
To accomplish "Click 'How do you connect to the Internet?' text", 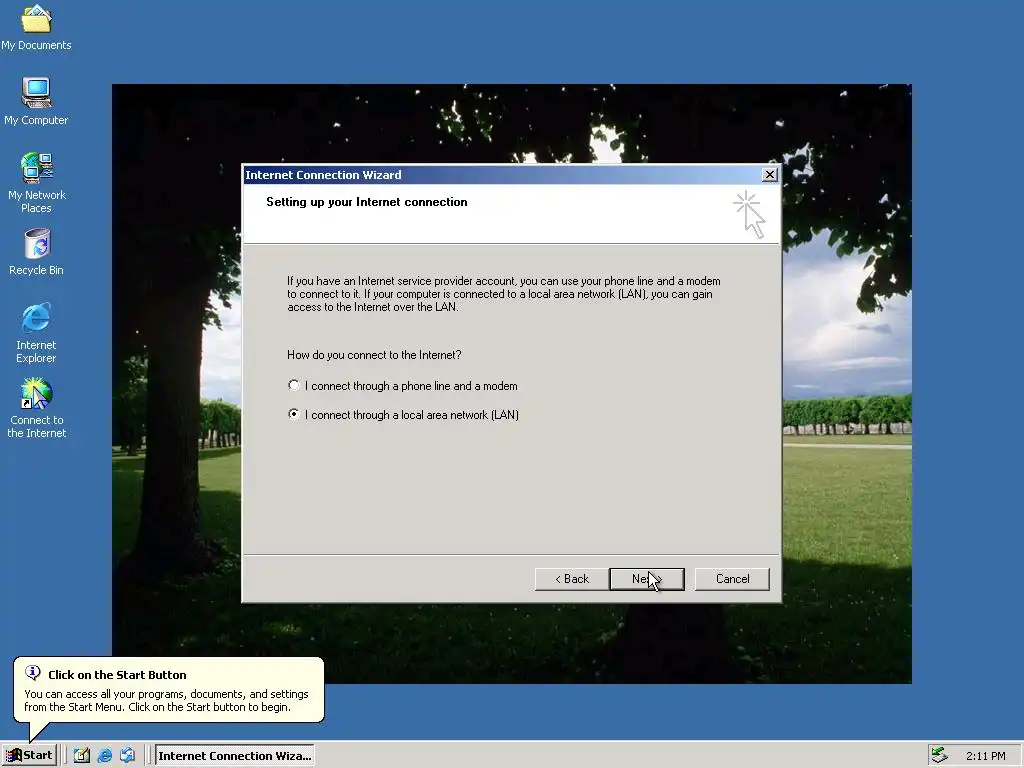I will (x=374, y=355).
